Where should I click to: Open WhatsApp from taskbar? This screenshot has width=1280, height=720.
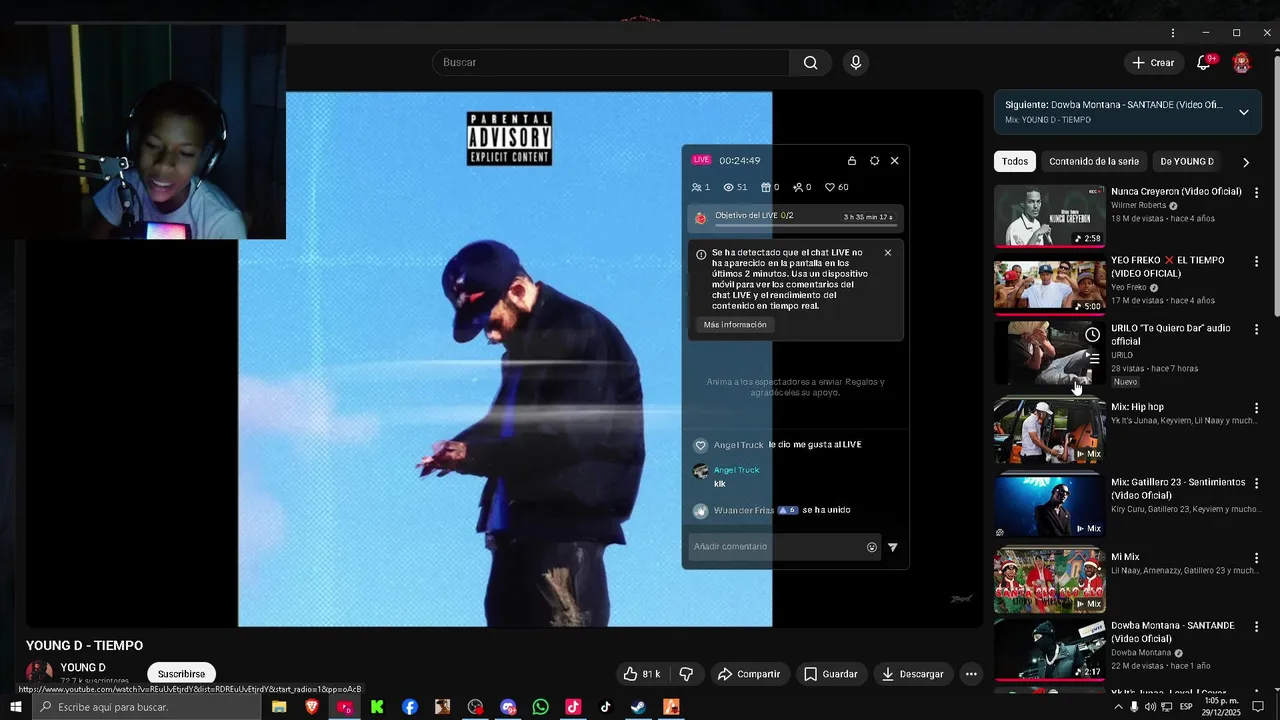(540, 707)
